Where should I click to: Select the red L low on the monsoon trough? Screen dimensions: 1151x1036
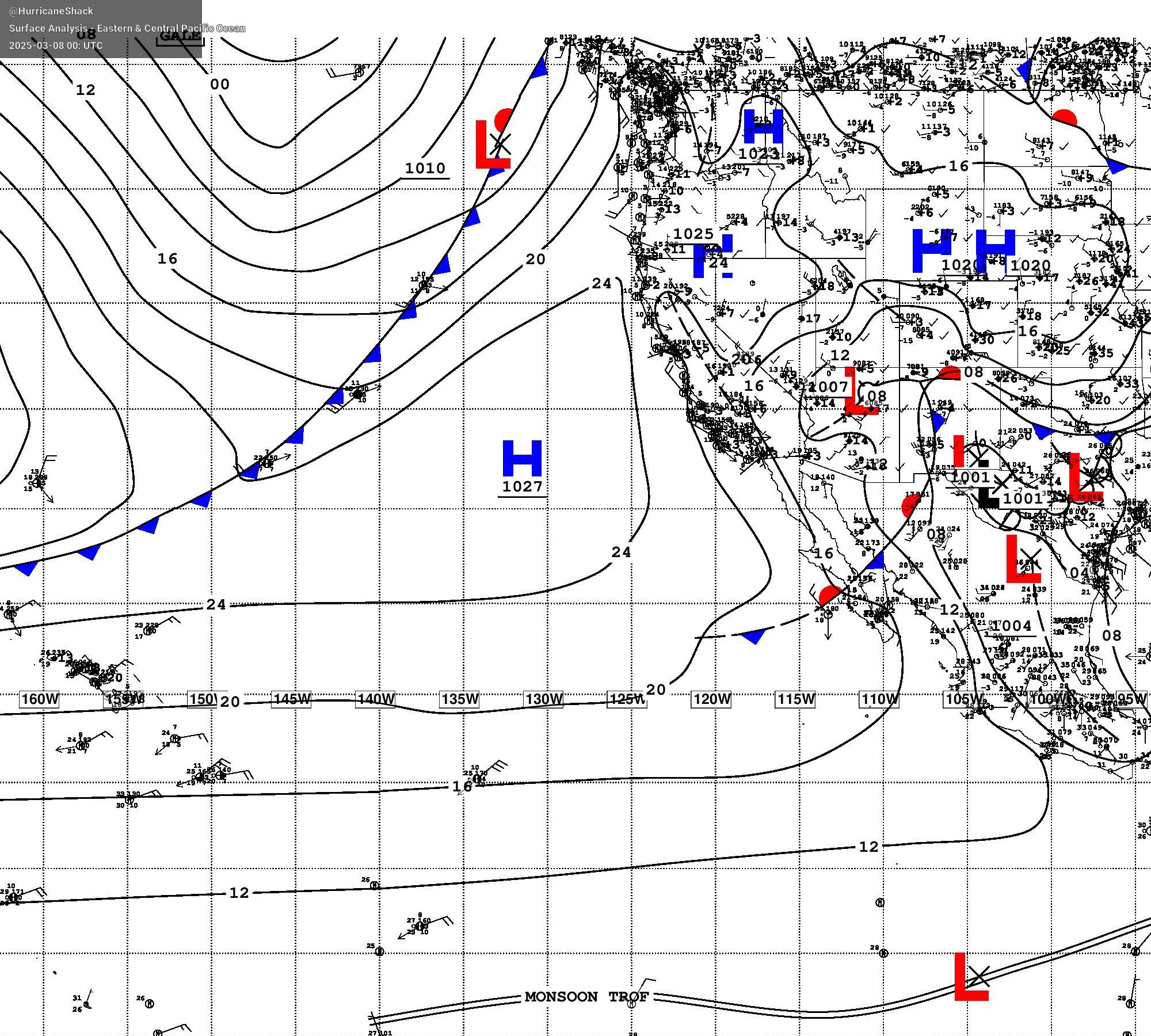[x=971, y=977]
